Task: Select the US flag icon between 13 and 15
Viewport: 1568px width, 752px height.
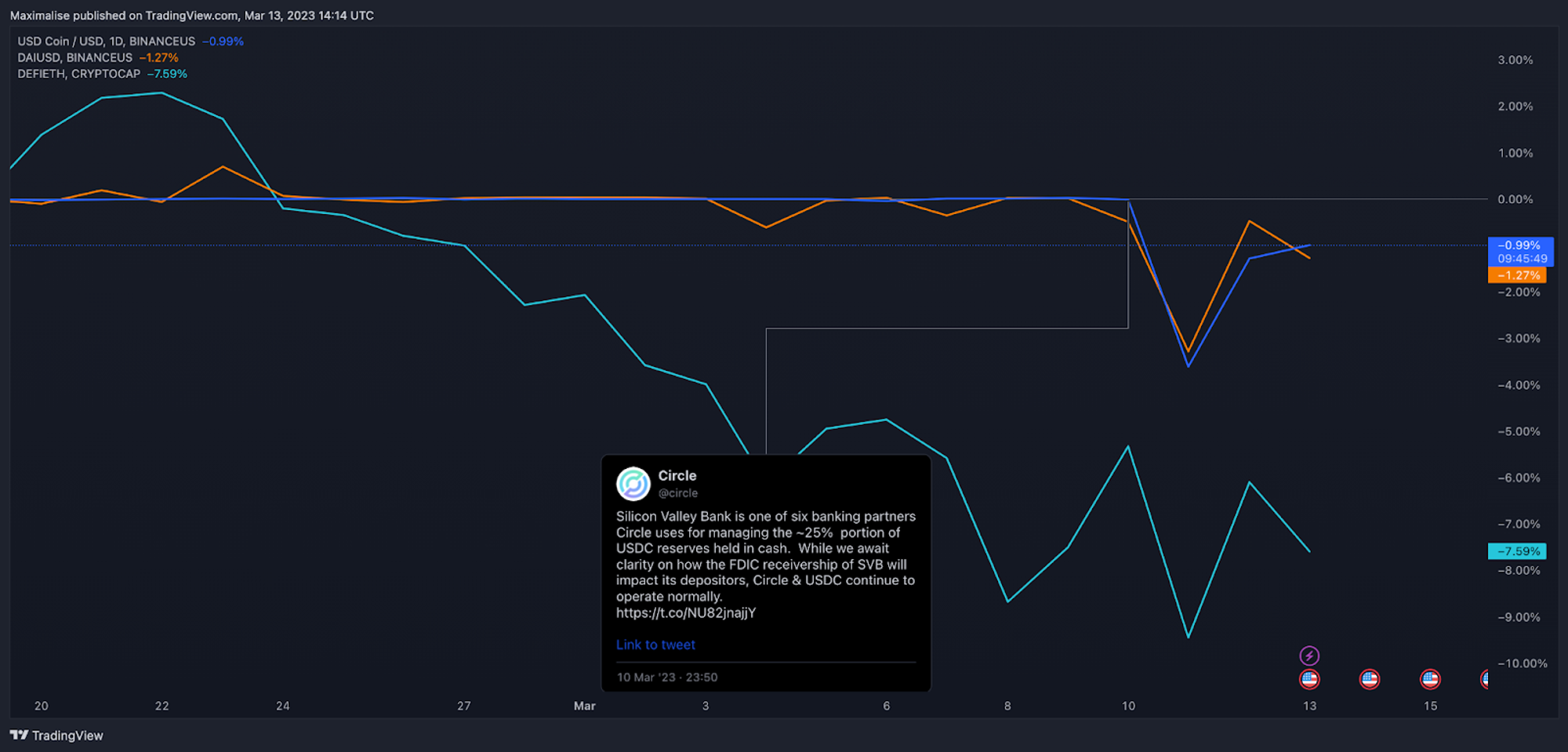Action: (1370, 679)
